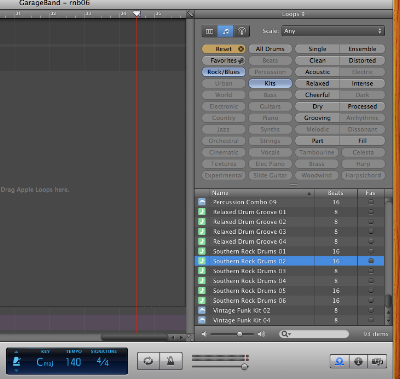Toggle the Rock/Blues genre filter
The width and height of the screenshot is (400, 379).
coord(223,72)
